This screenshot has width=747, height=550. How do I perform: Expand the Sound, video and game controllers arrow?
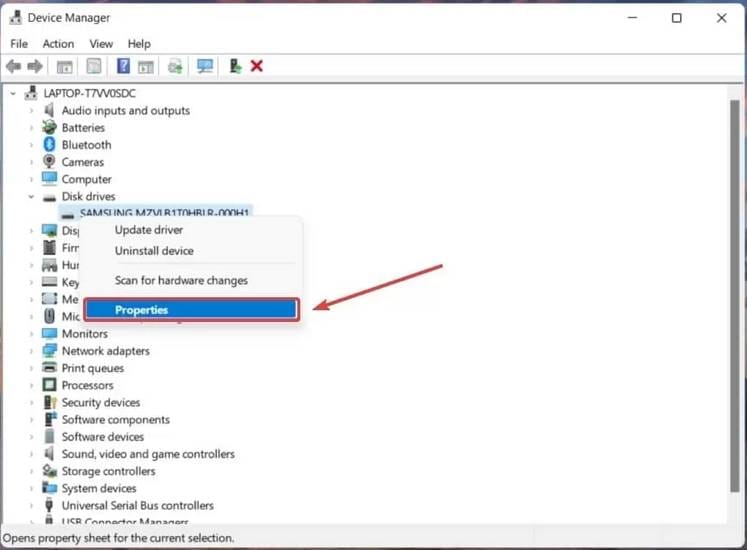31,454
